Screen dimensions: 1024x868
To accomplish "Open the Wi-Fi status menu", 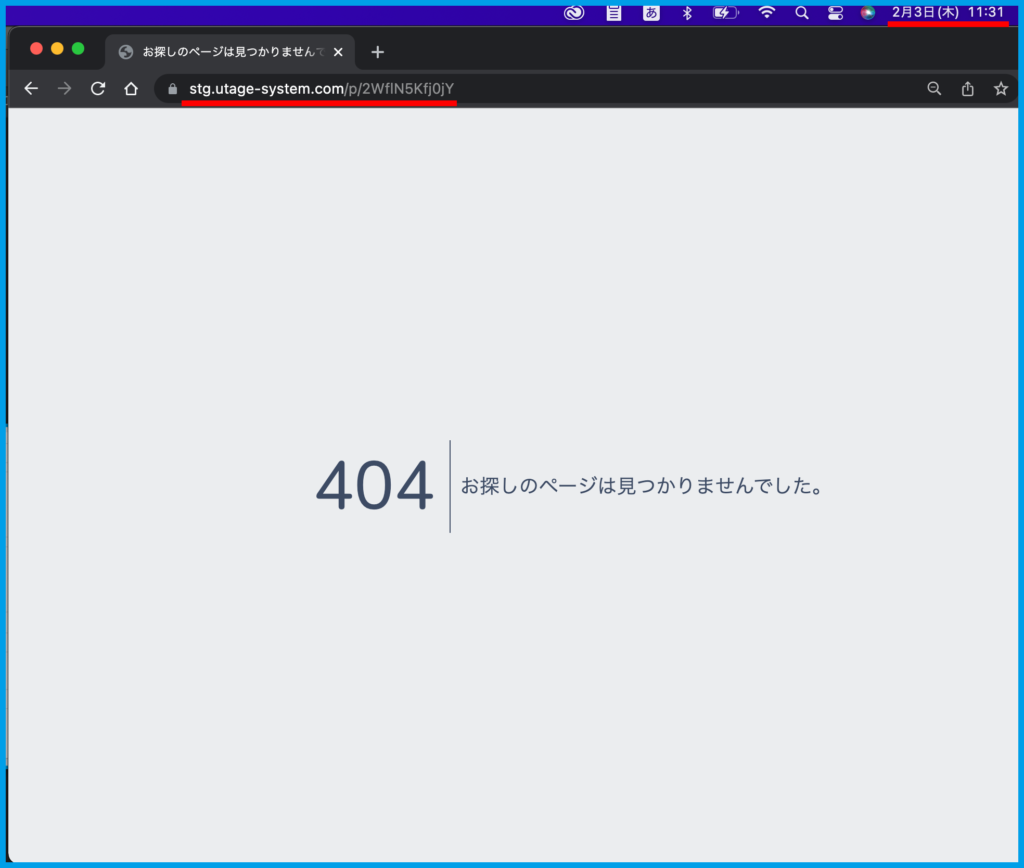I will point(767,12).
